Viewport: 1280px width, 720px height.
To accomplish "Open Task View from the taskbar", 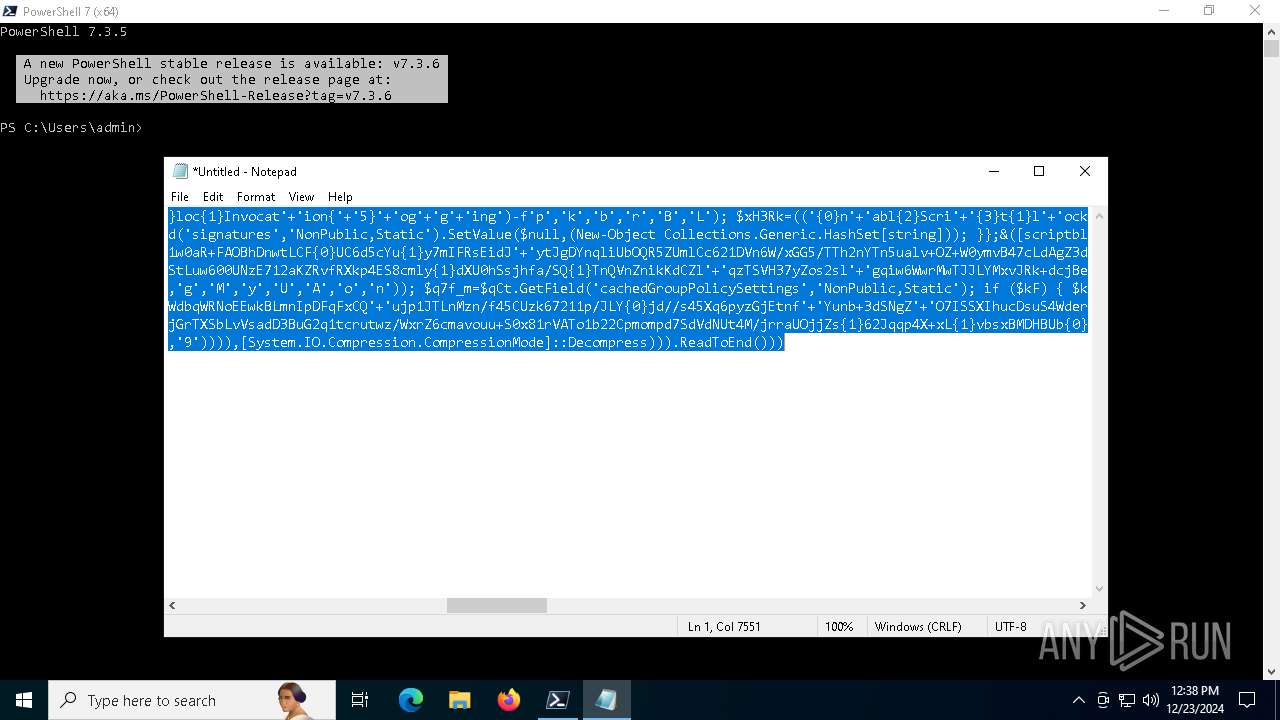I will click(x=360, y=700).
